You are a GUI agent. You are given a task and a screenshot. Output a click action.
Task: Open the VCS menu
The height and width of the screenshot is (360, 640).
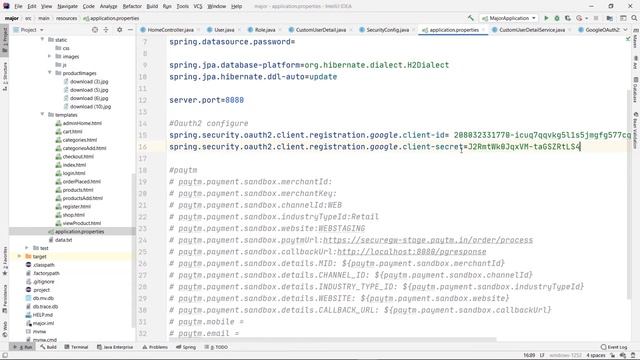(198, 6)
